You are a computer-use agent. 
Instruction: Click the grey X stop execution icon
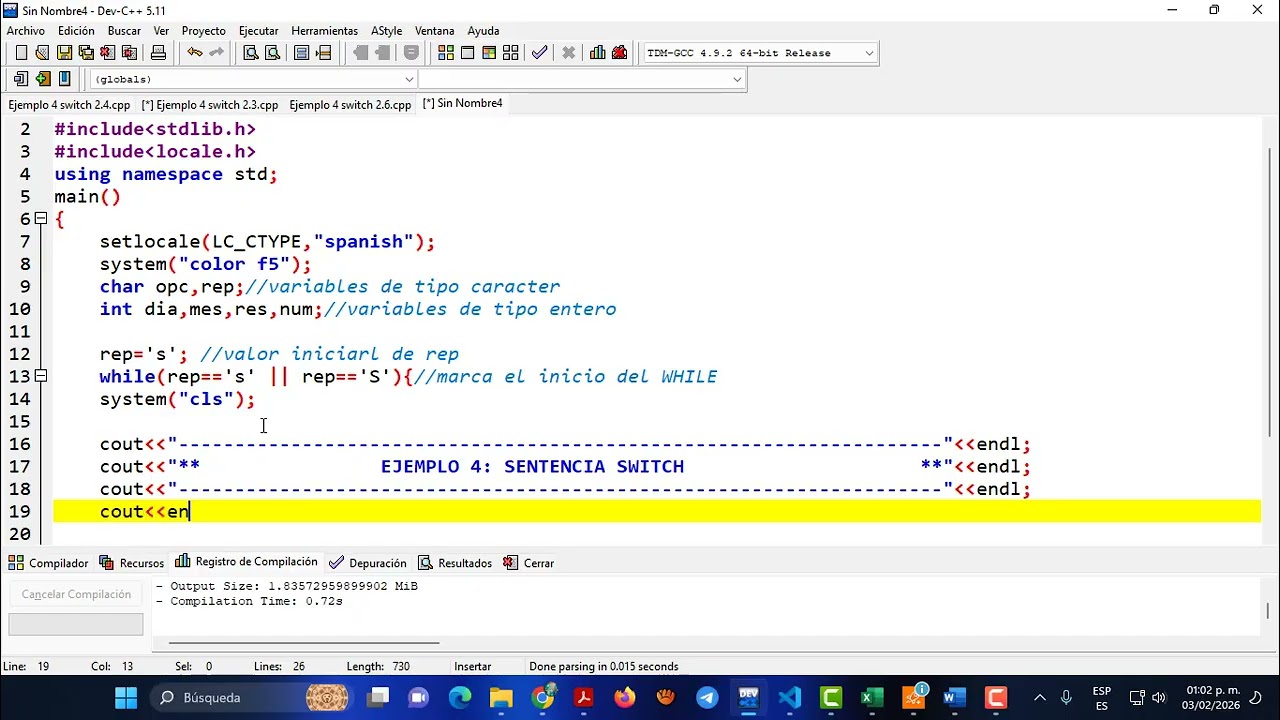click(569, 53)
